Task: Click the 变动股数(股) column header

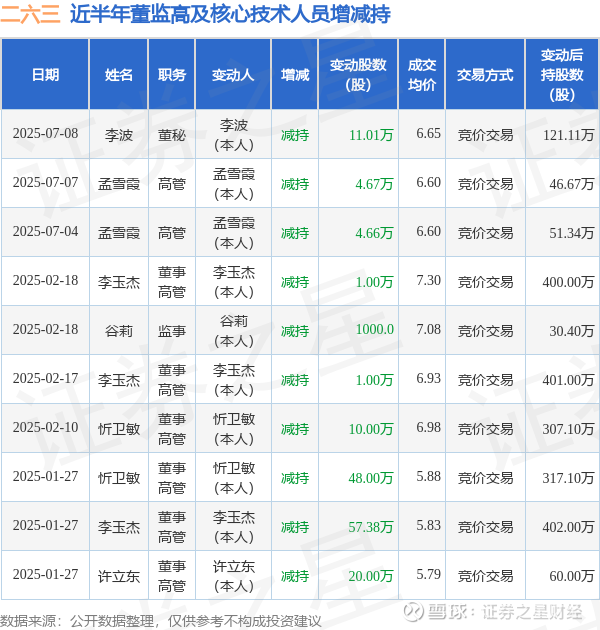Action: pos(358,74)
